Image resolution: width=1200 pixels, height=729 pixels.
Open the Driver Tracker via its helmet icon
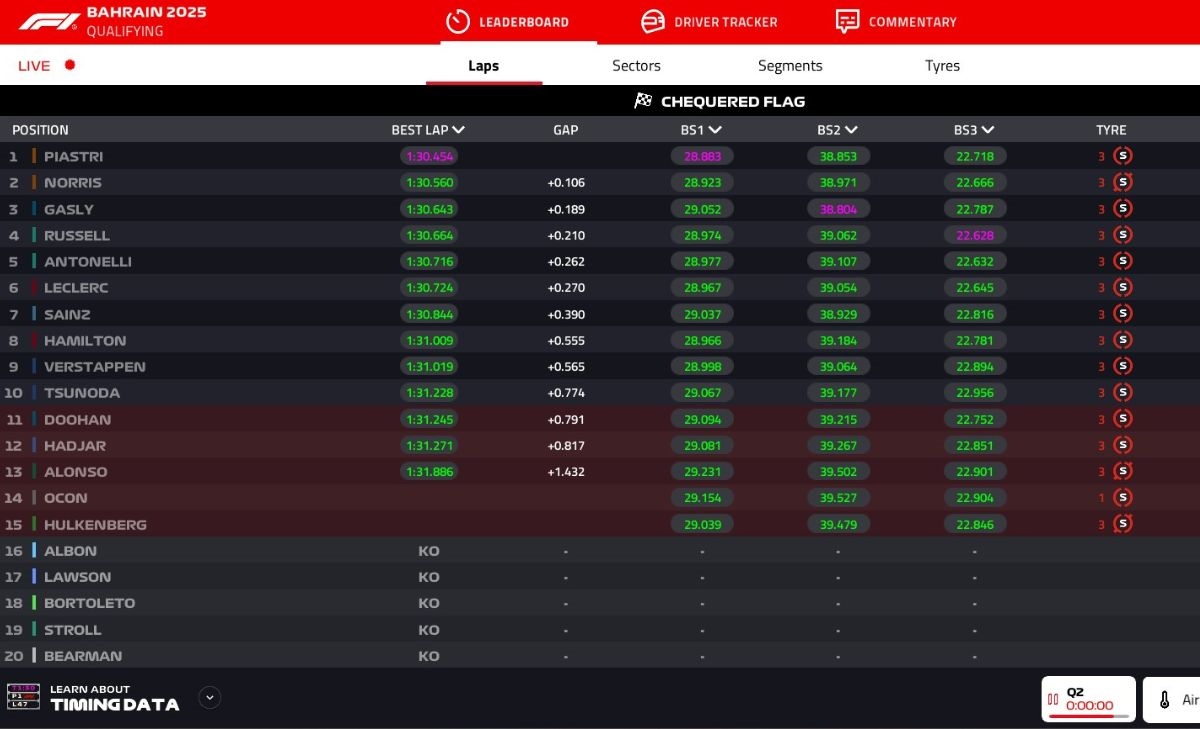[652, 20]
